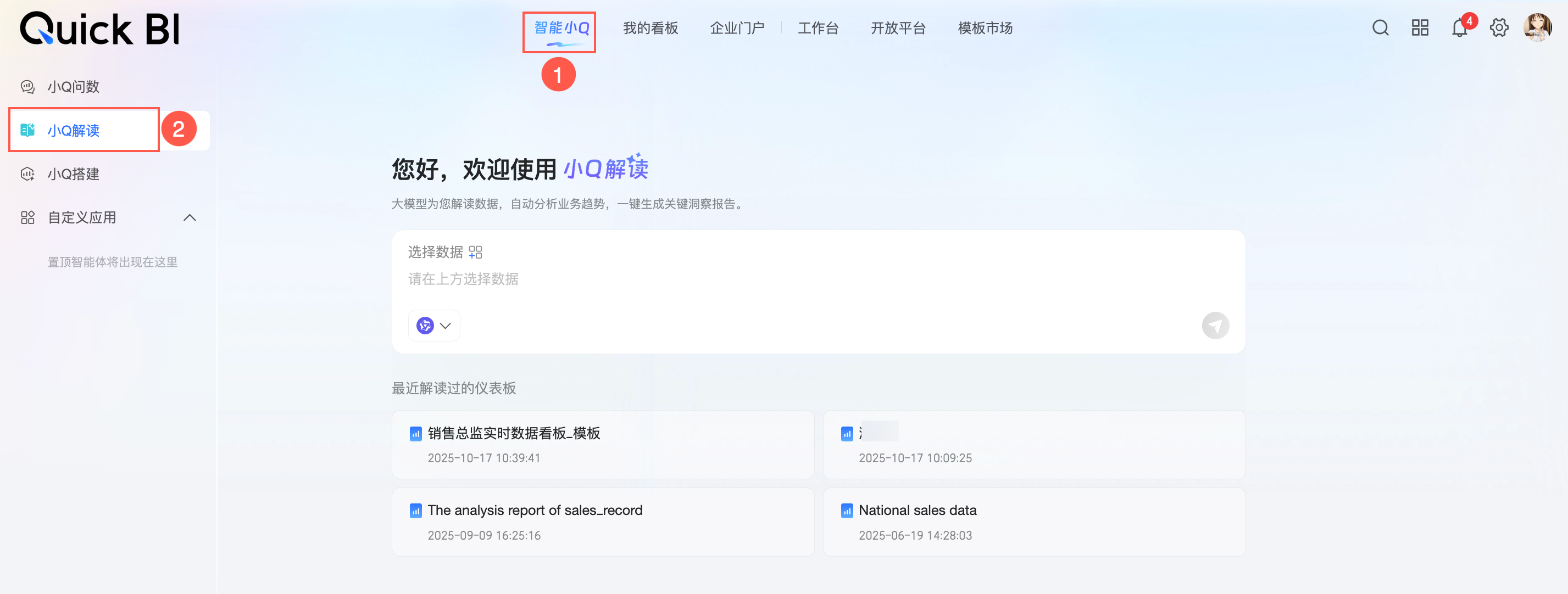Open 销售总监实时数据看板_模板 dashboard
The width and height of the screenshot is (1568, 594).
click(513, 434)
